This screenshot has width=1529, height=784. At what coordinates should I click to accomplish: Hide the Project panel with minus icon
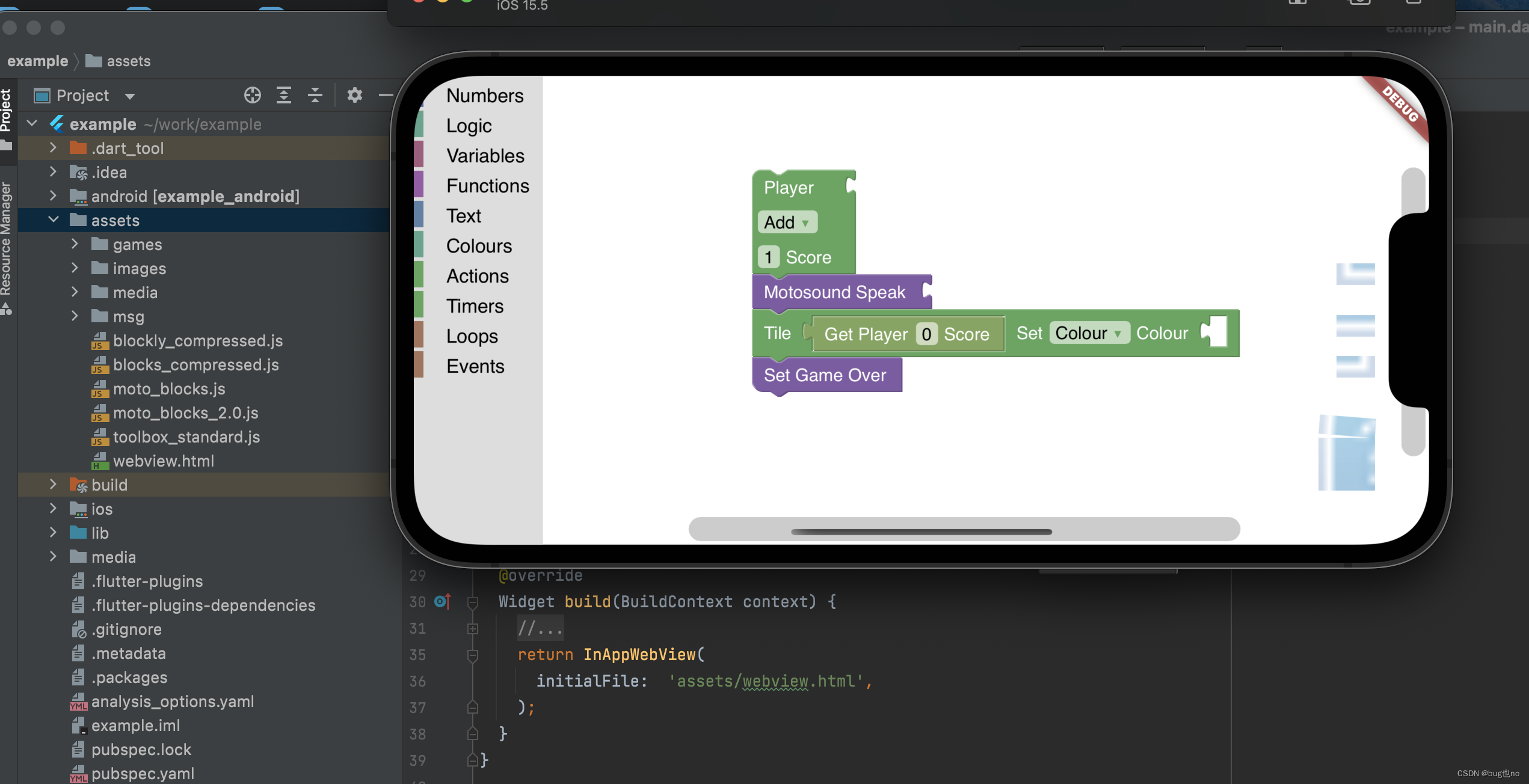(386, 95)
